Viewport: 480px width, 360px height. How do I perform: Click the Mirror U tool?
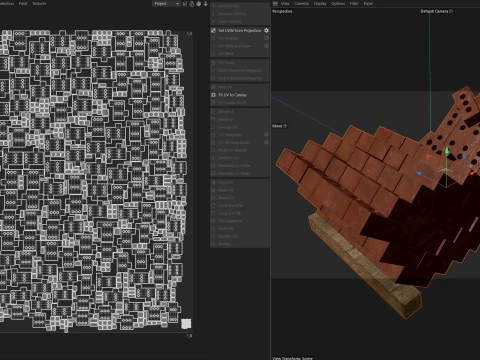[240, 112]
